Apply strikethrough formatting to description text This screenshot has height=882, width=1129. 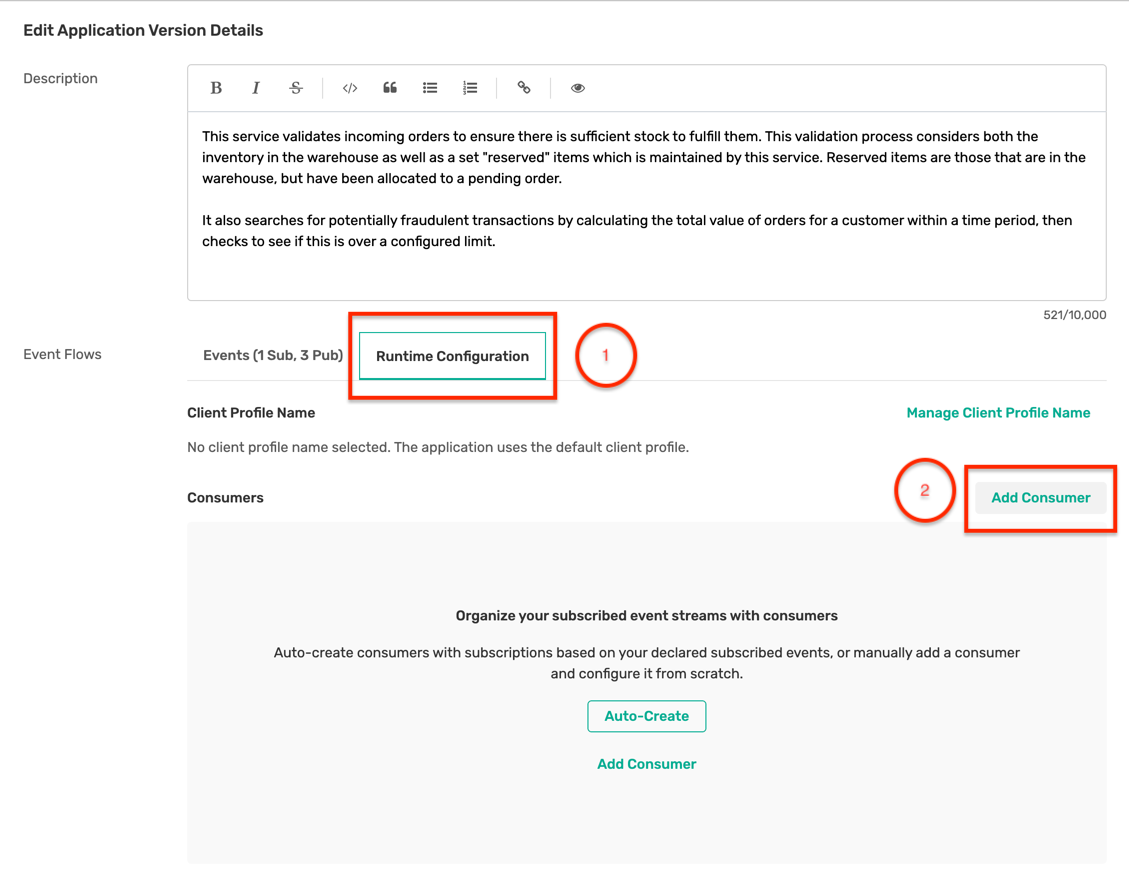296,88
